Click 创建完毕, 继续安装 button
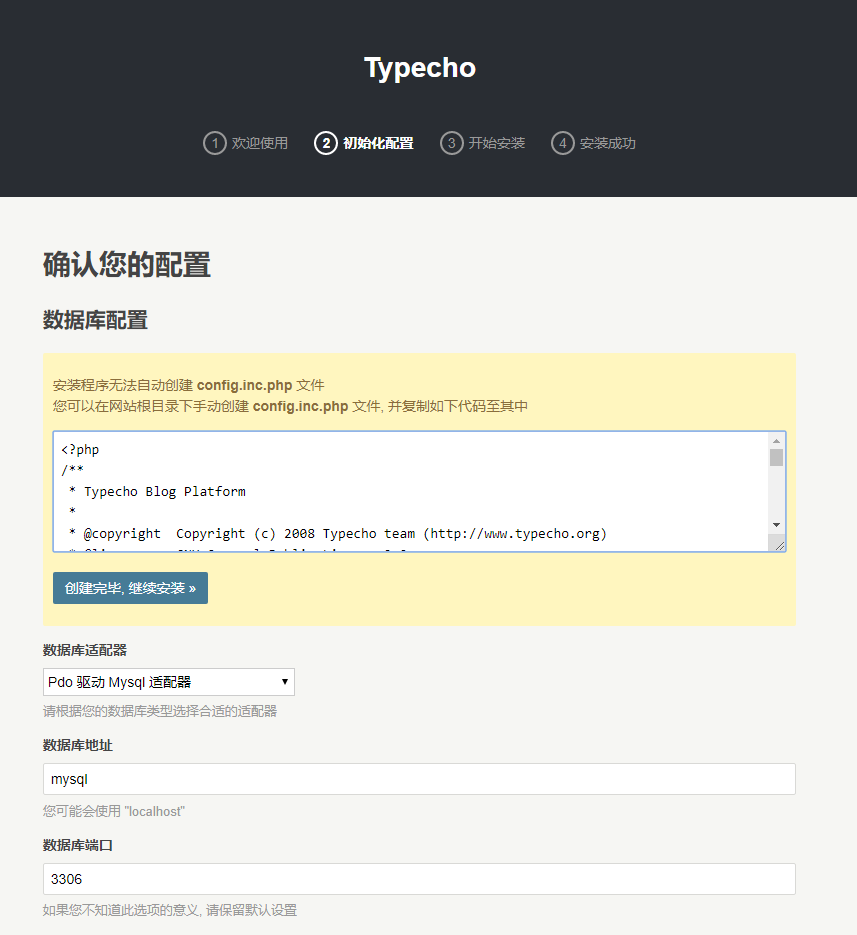Screen dimensions: 857x935 (130, 588)
